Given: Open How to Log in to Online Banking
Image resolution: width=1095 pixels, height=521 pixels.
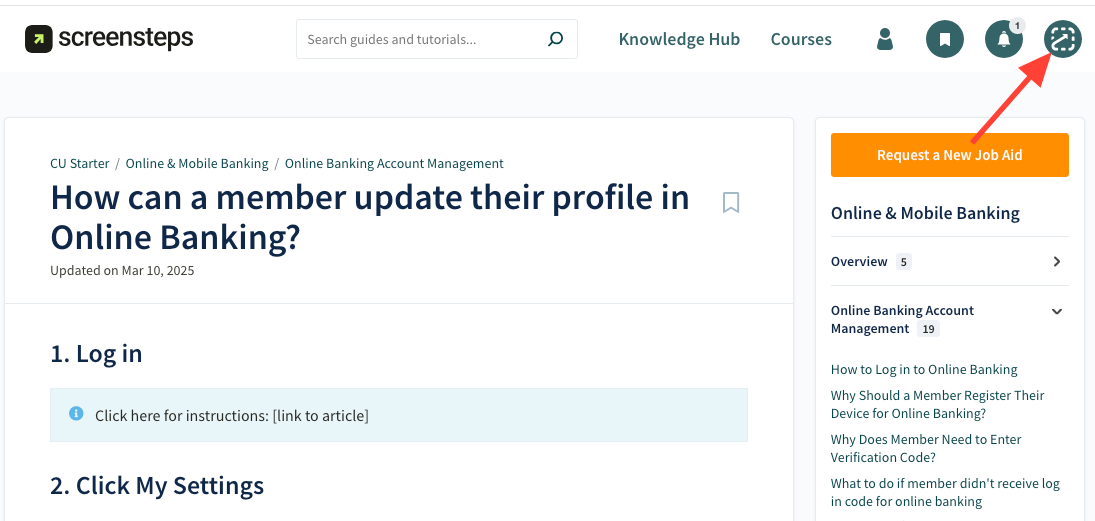Looking at the screenshot, I should coord(924,370).
